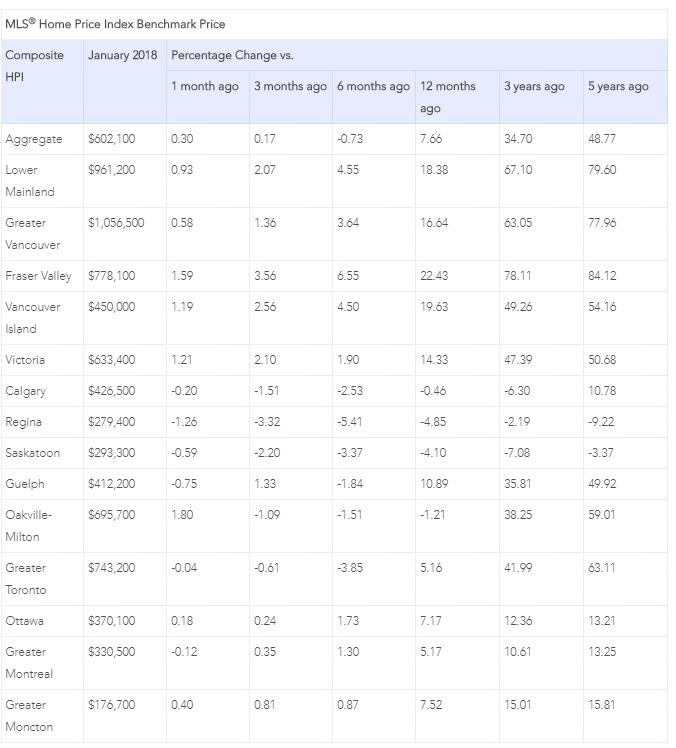Select Calgary's 5 years ago value 10.78

[602, 391]
